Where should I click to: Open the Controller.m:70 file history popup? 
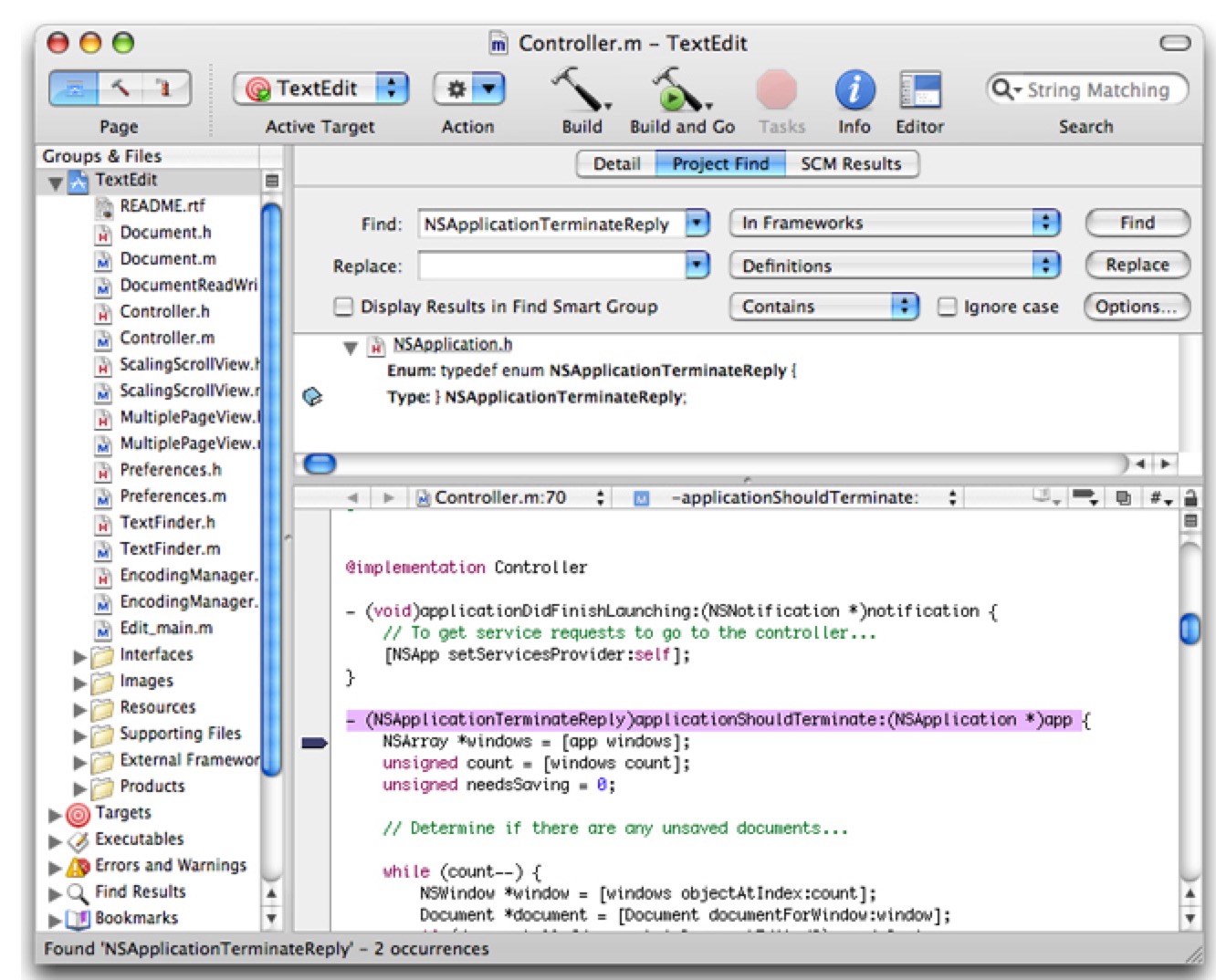point(511,498)
